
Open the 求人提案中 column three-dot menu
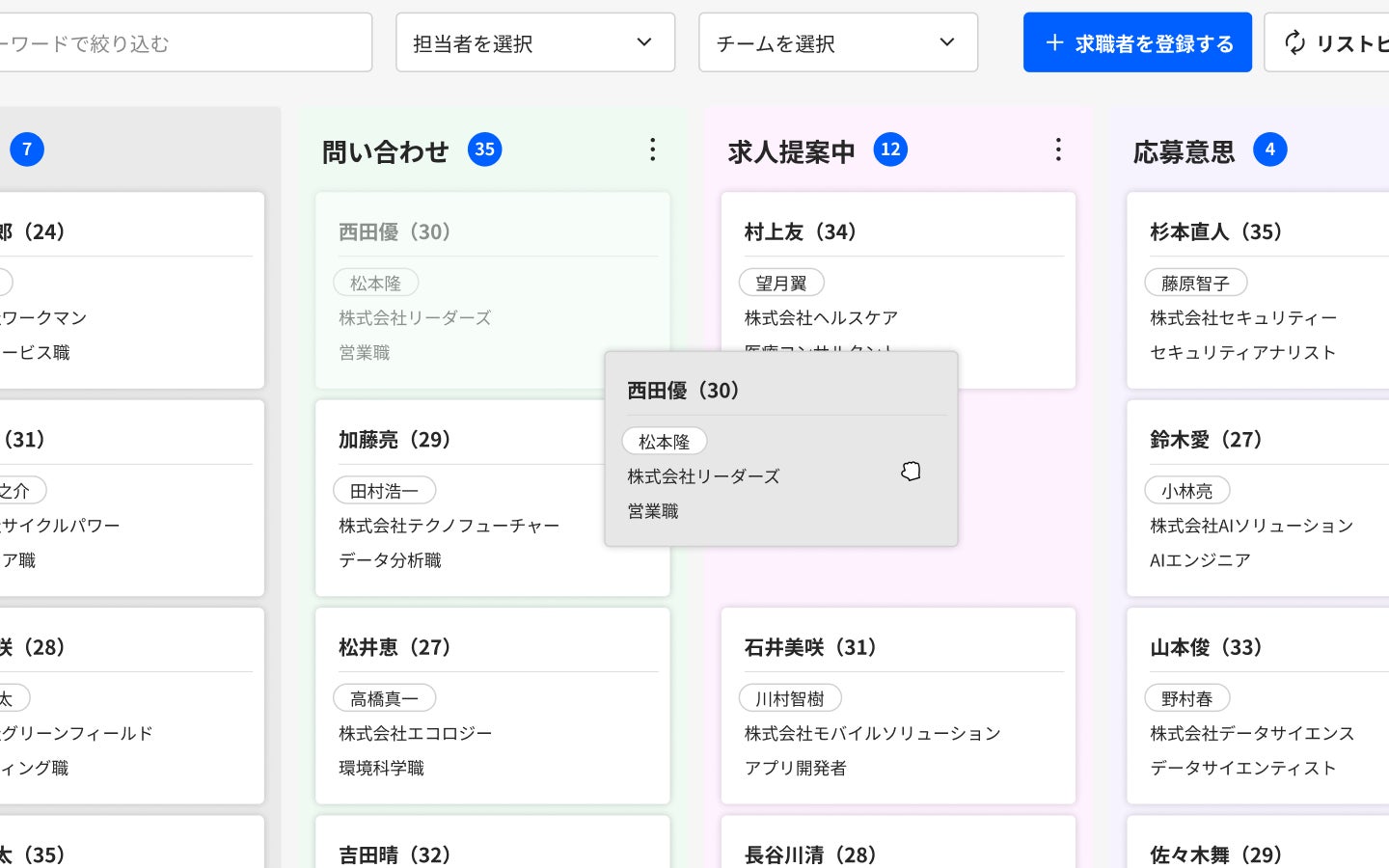click(1058, 149)
